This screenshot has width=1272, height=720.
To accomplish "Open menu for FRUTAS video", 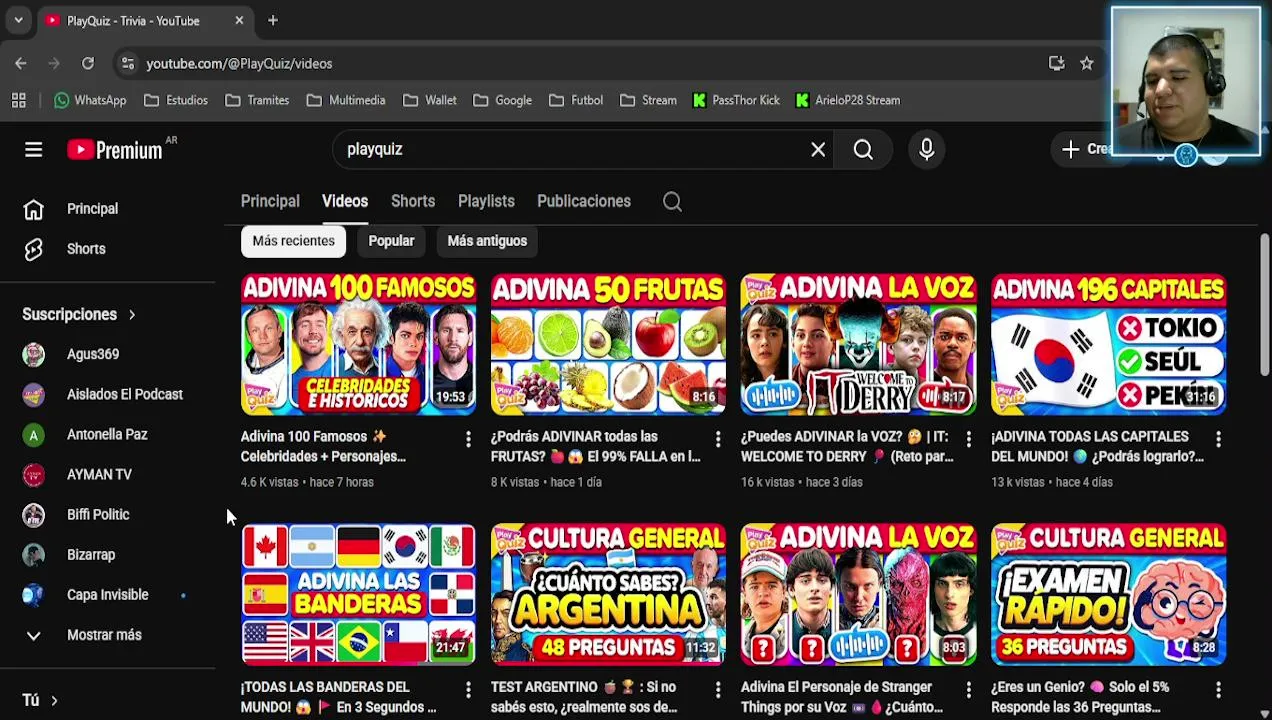I will [x=718, y=439].
